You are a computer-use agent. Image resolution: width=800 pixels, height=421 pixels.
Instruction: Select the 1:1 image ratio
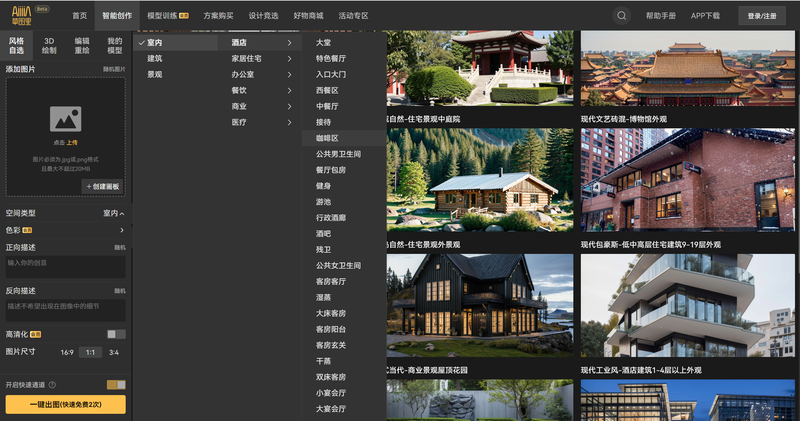(x=90, y=352)
